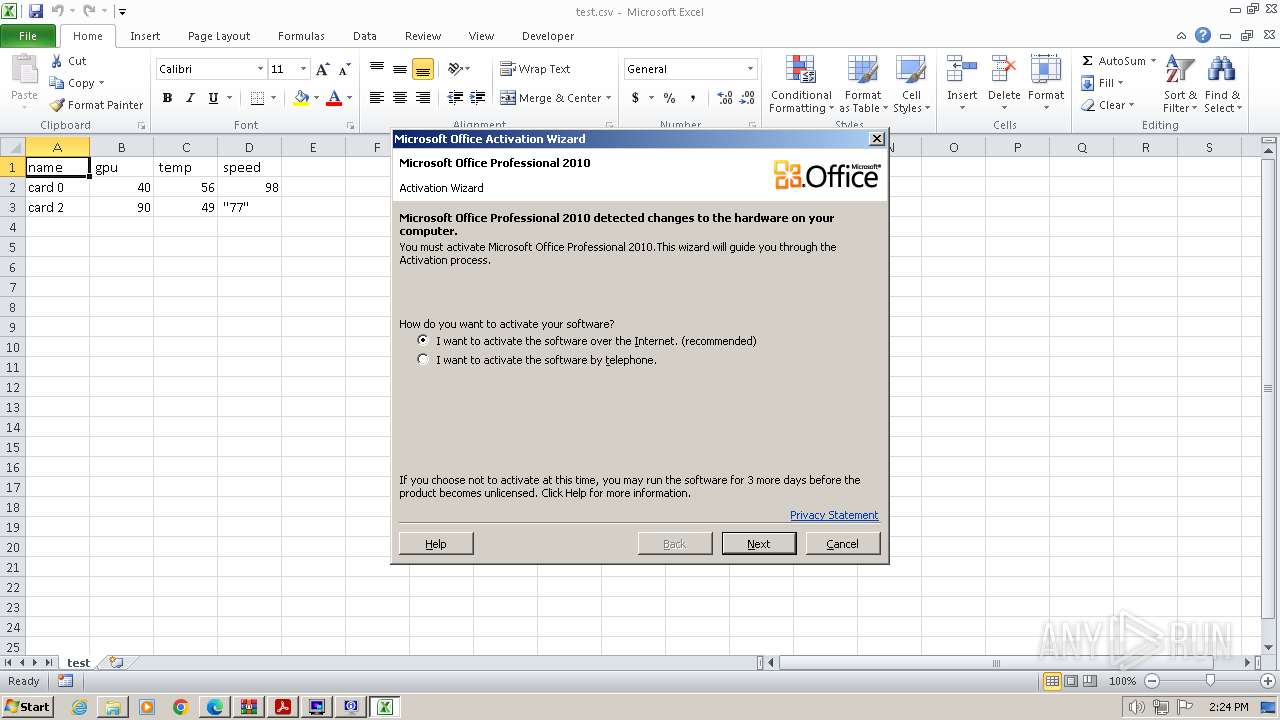
Task: Open the font name Calibri dropdown
Action: 260,69
